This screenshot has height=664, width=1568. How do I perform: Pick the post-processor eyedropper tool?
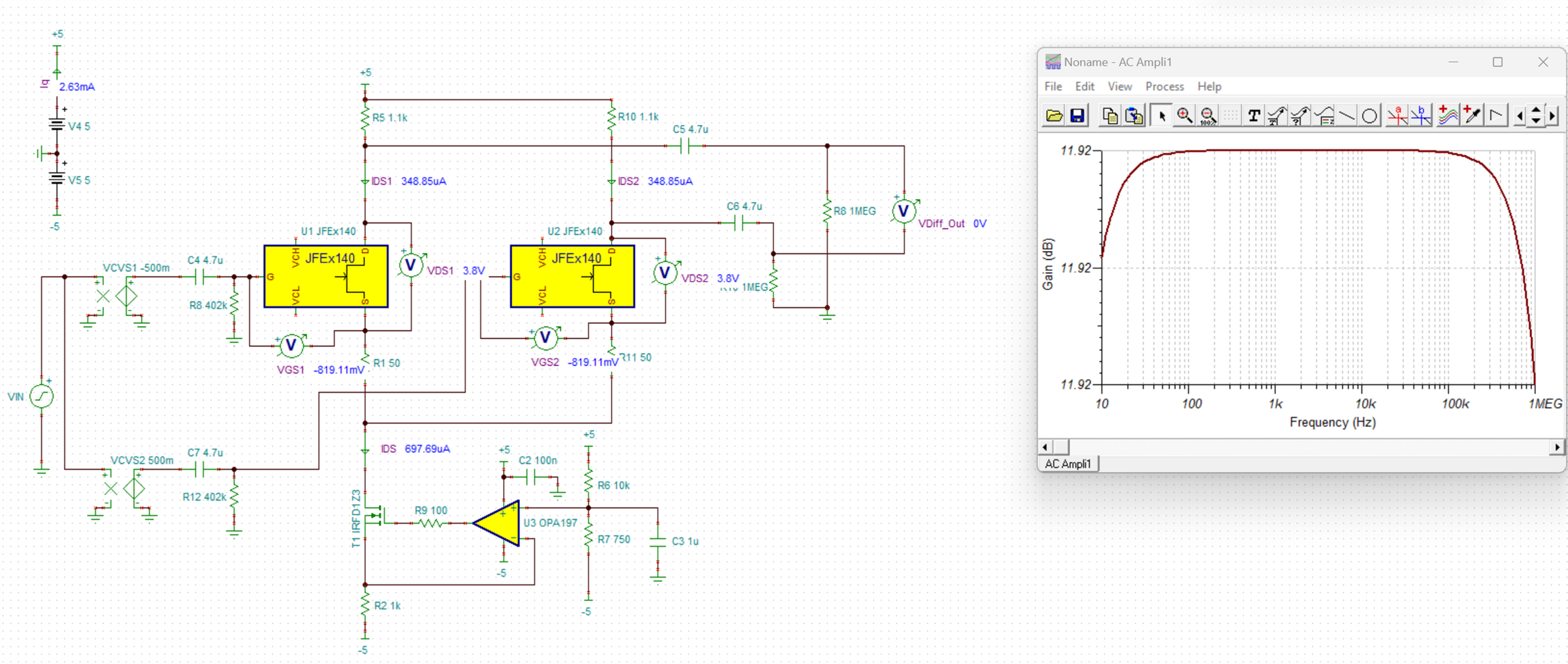[x=1472, y=116]
